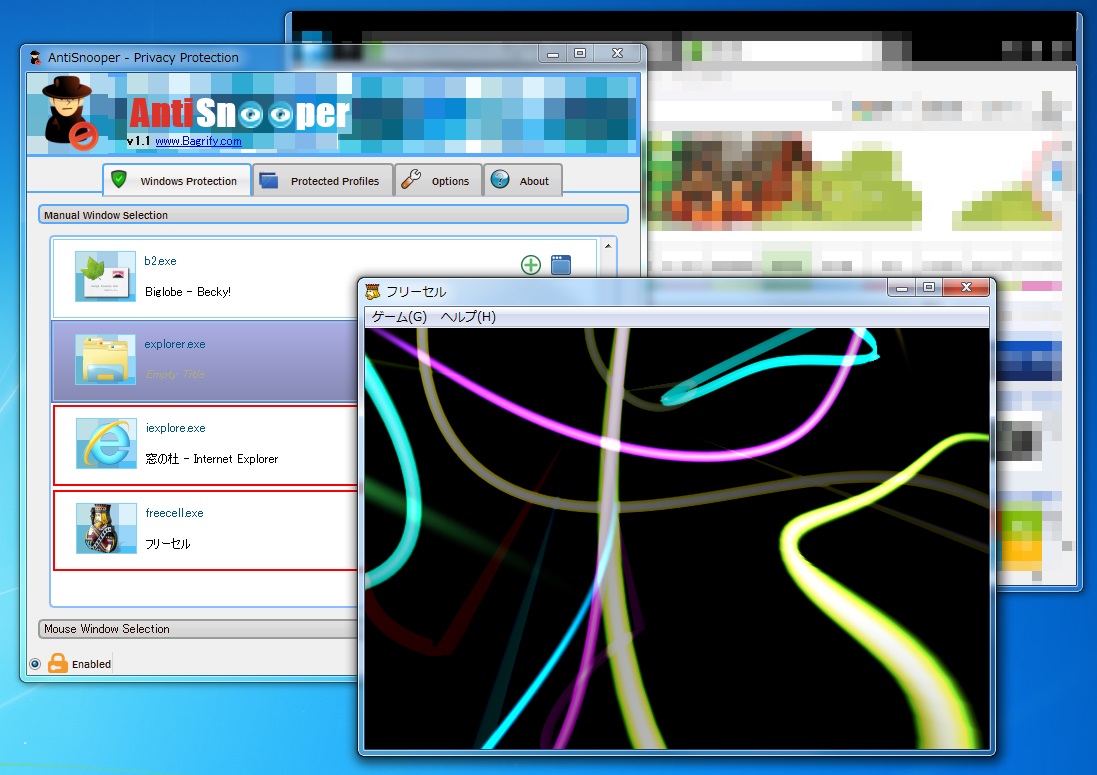This screenshot has width=1097, height=775.
Task: Select the explorer.exe folder icon
Action: pyautogui.click(x=106, y=360)
